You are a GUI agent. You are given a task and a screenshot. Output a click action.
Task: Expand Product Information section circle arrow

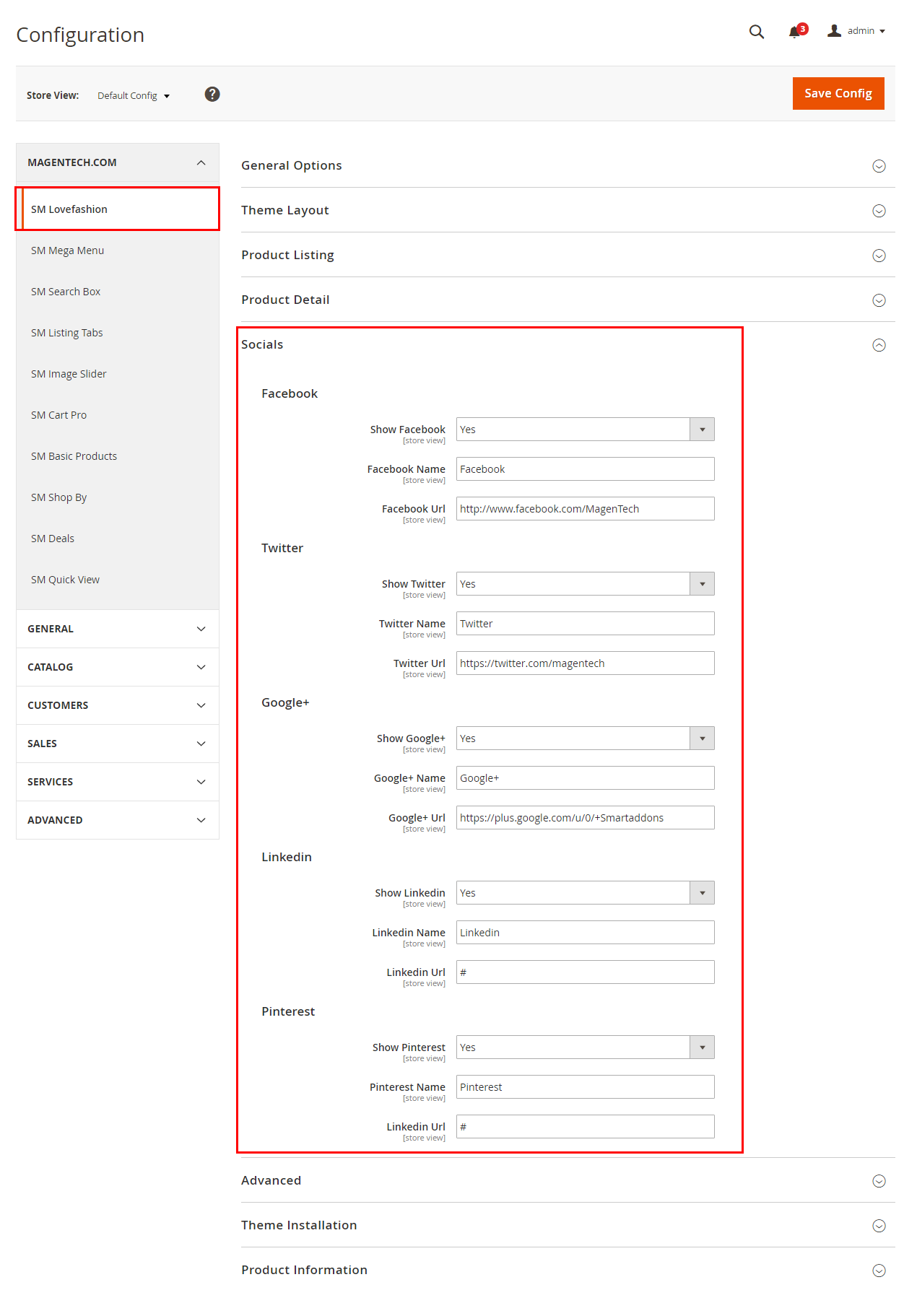(x=879, y=1271)
